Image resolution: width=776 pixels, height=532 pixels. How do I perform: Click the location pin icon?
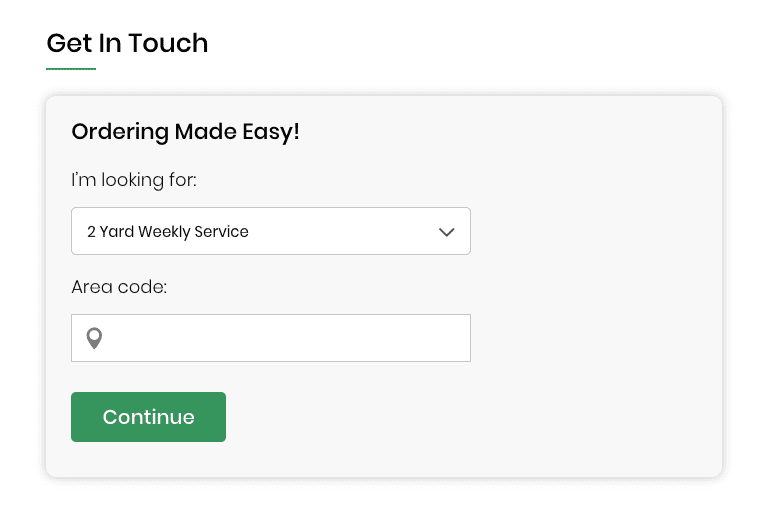[x=94, y=339]
